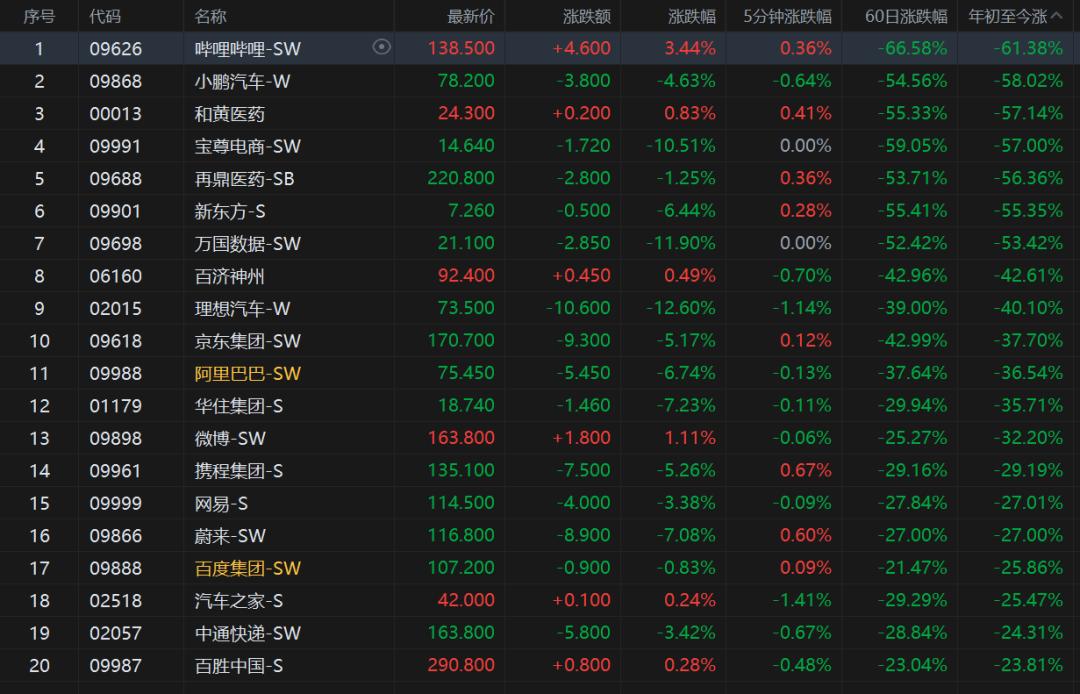Click 理想汽车-W in the table
Image resolution: width=1080 pixels, height=694 pixels.
[242, 308]
